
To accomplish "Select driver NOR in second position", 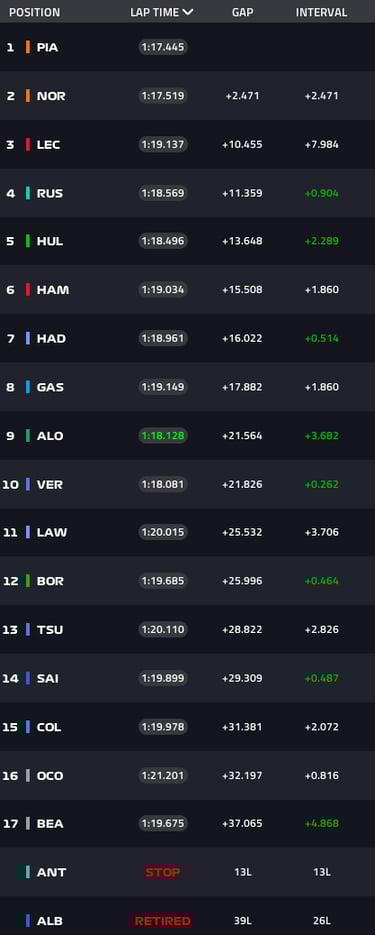I will coord(51,96).
